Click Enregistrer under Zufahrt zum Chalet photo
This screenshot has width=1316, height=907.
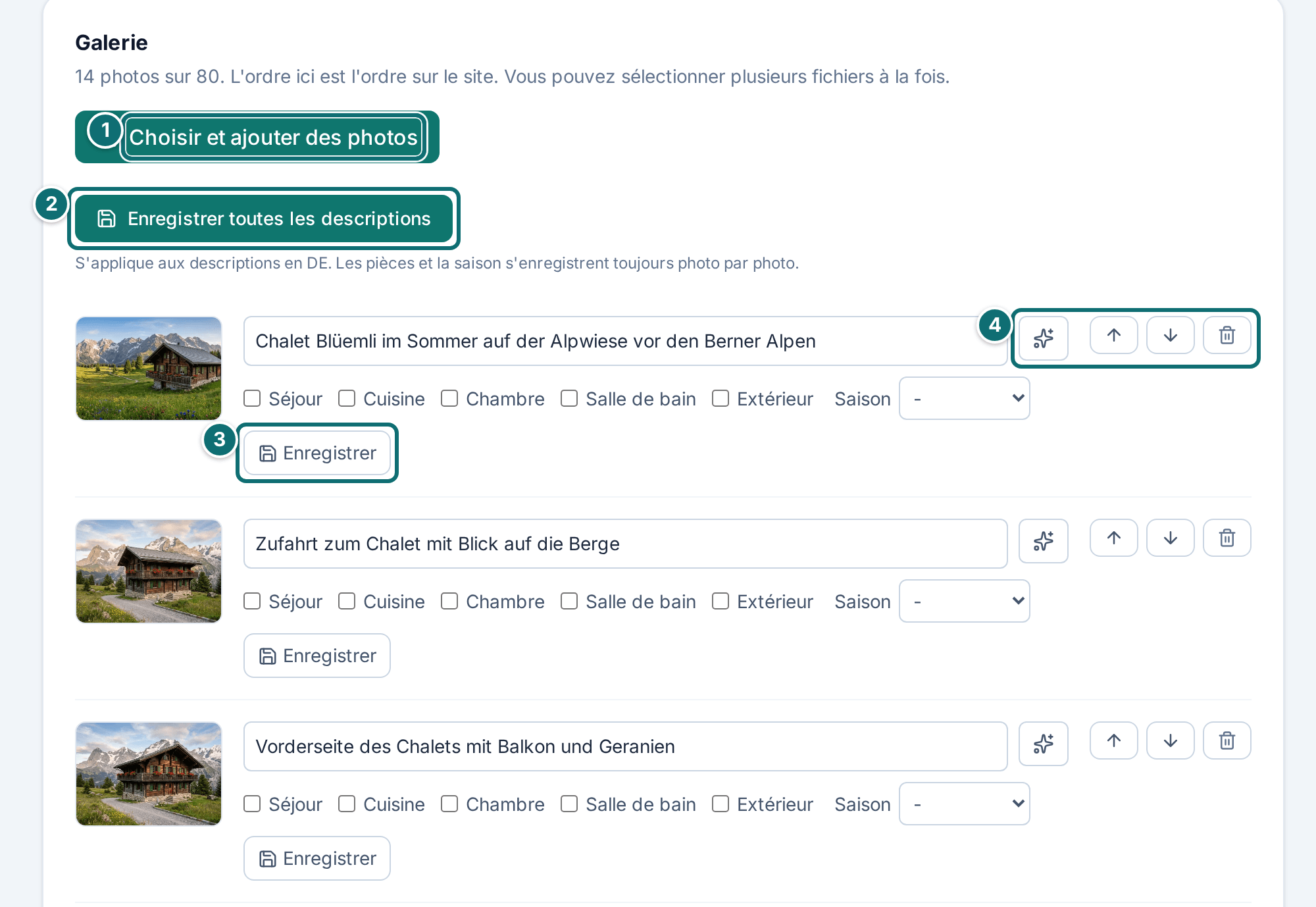pyautogui.click(x=317, y=656)
